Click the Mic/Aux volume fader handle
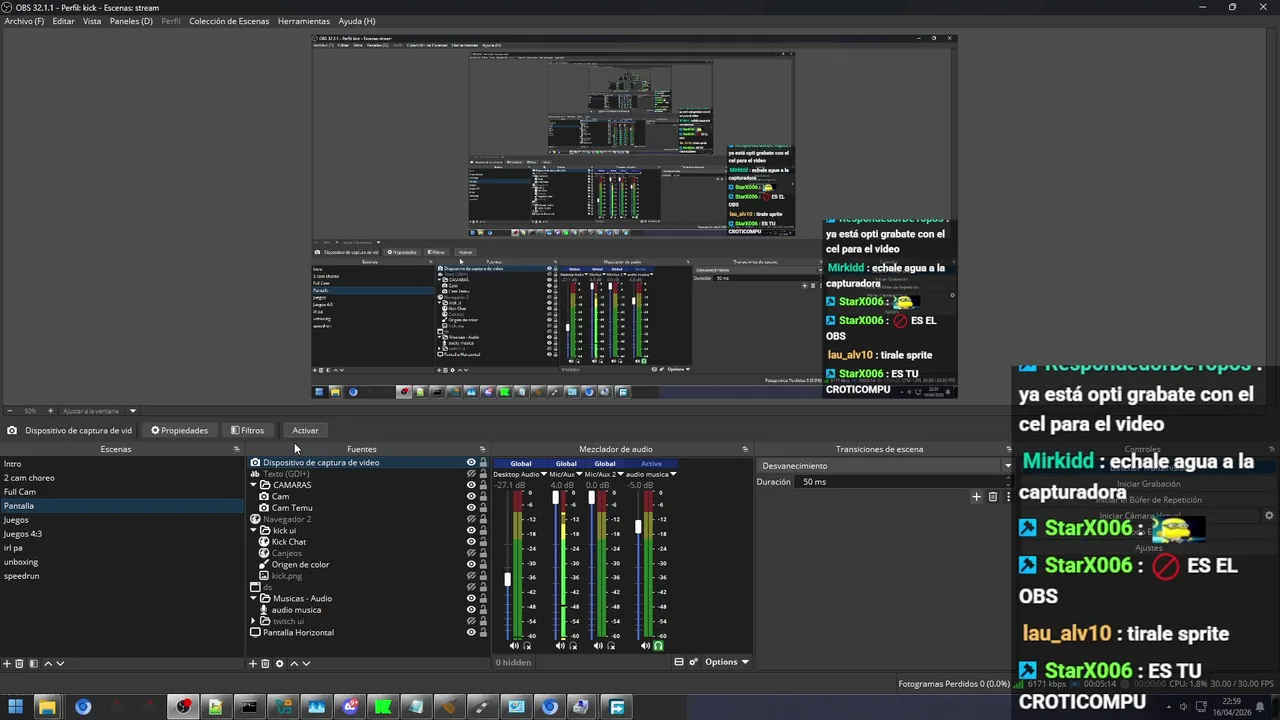The image size is (1280, 720). [x=555, y=497]
